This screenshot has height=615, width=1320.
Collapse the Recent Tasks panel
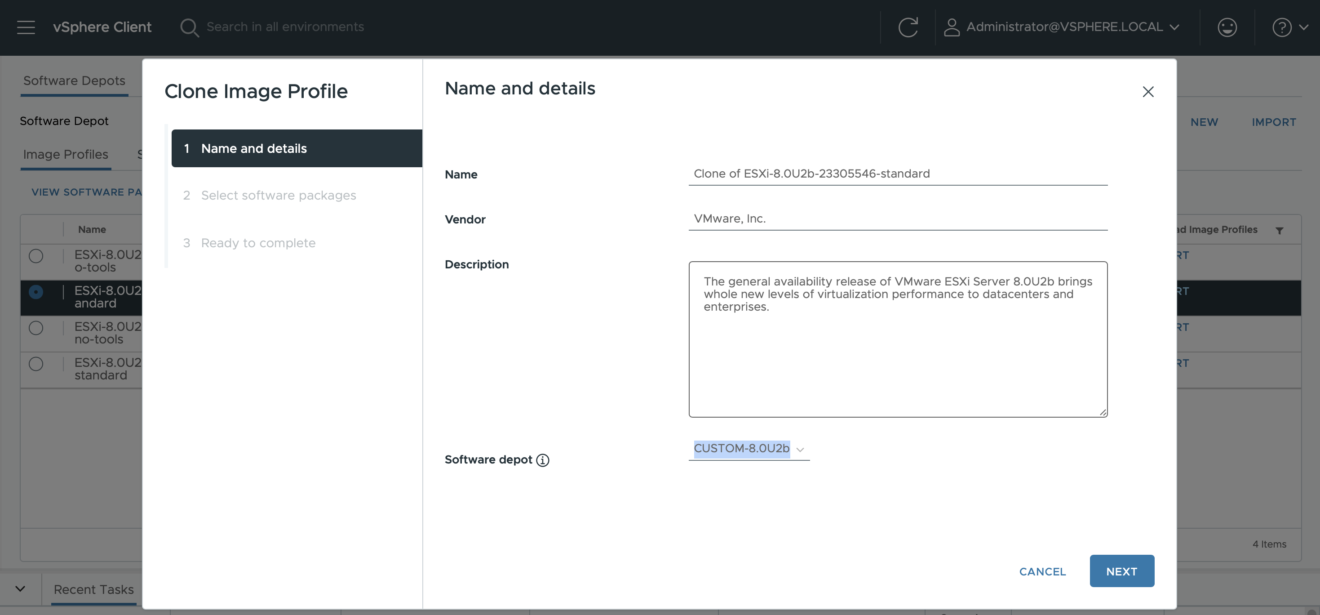[x=20, y=589]
